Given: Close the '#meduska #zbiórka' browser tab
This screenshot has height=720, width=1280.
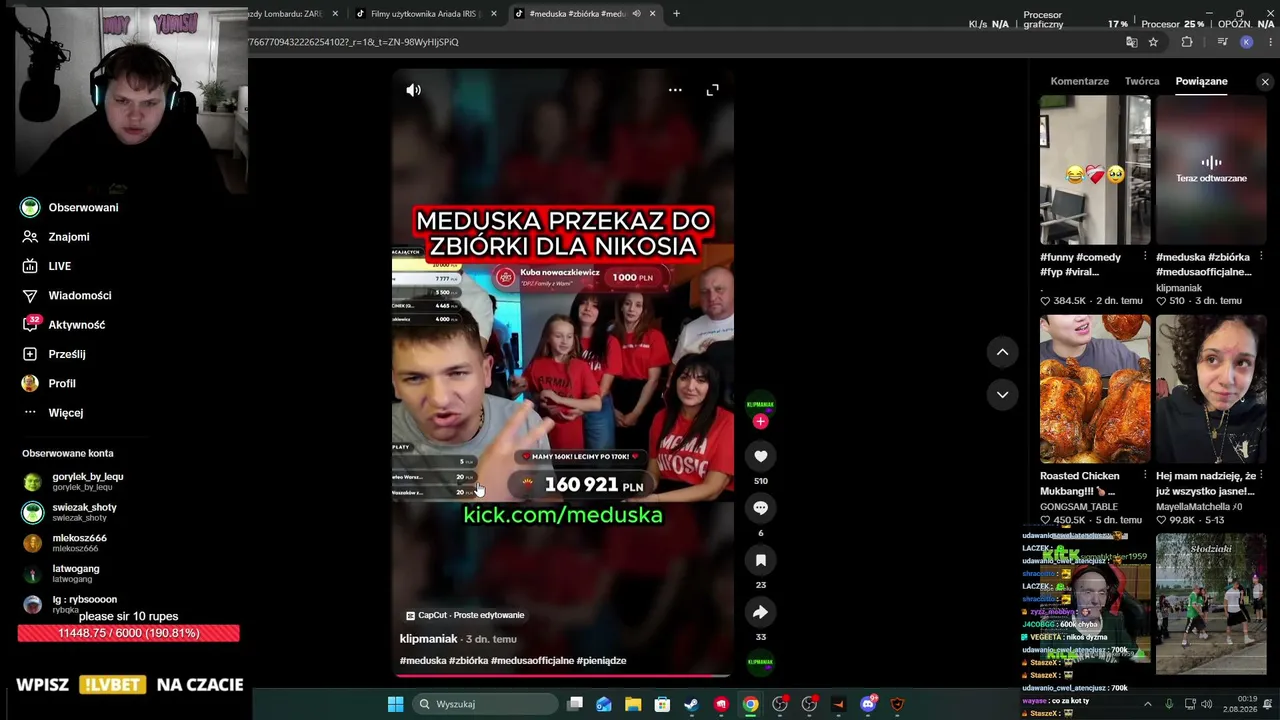Looking at the screenshot, I should coord(653,14).
